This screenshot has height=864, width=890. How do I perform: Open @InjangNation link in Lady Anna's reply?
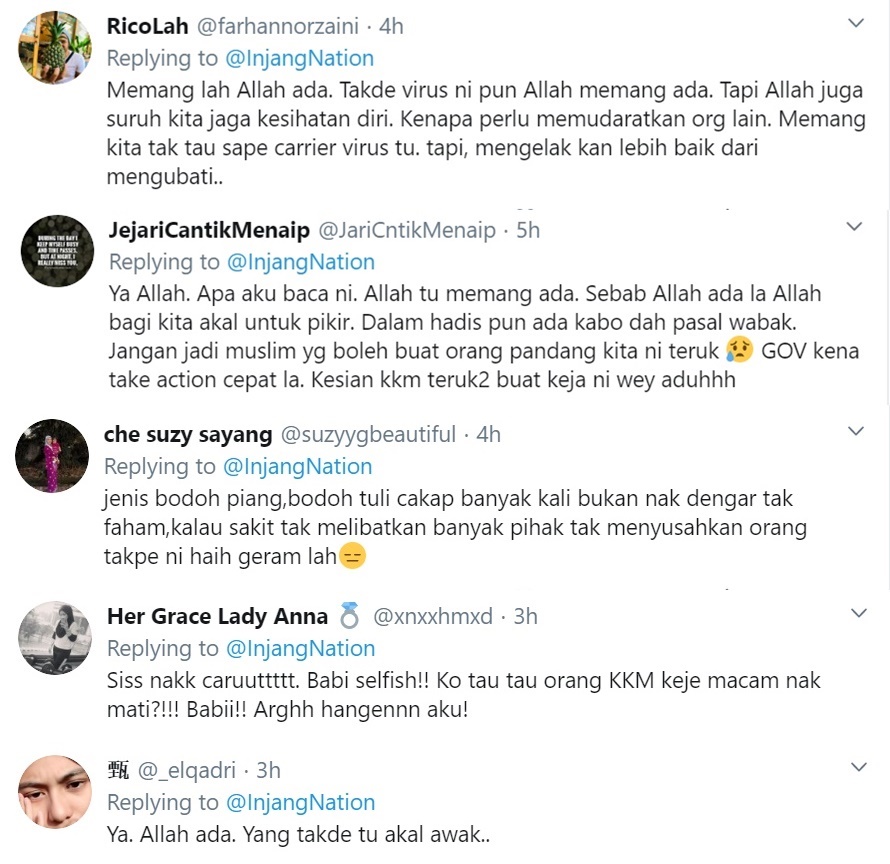[x=300, y=648]
